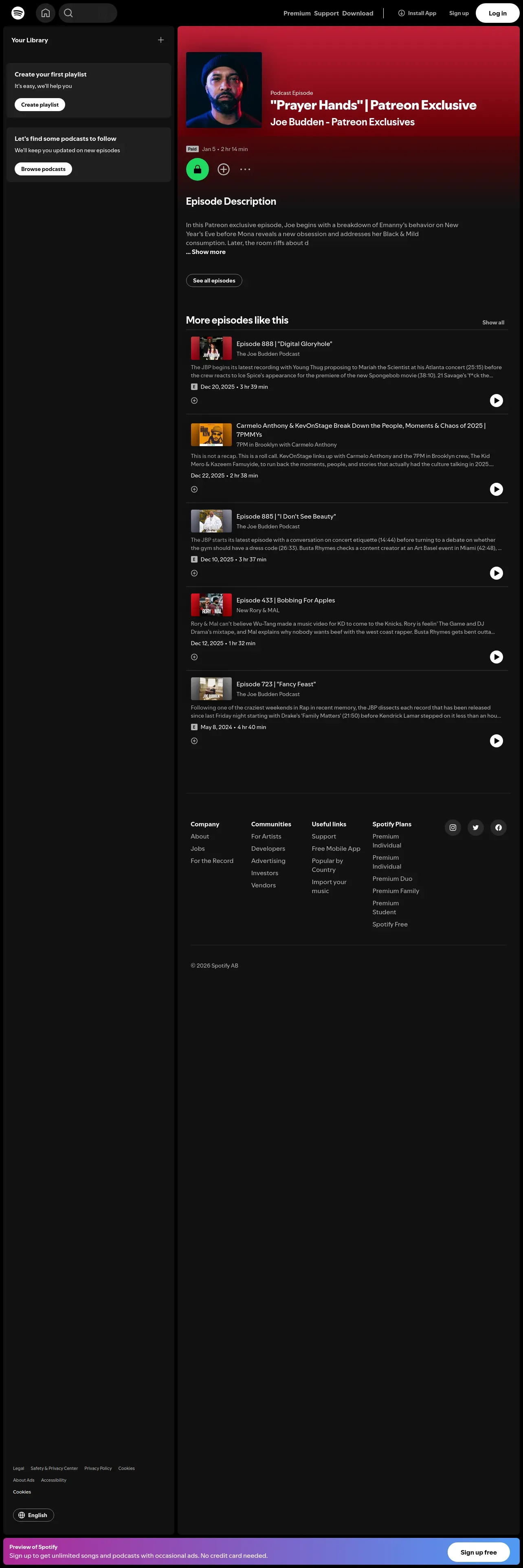Viewport: 523px width, 1568px height.
Task: Add Episode 888 to Your Episodes
Action: click(194, 401)
